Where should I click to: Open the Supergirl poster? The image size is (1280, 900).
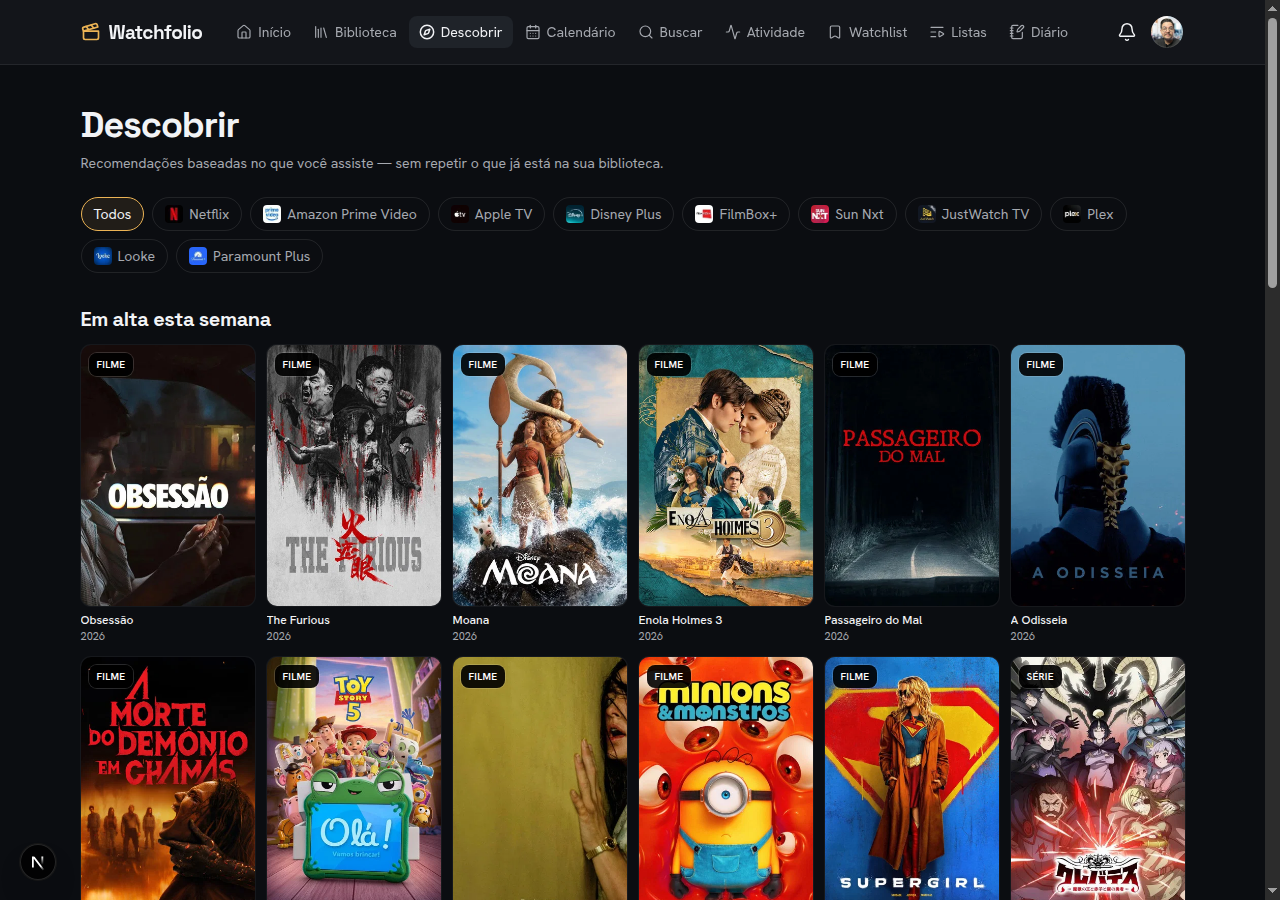coord(912,778)
